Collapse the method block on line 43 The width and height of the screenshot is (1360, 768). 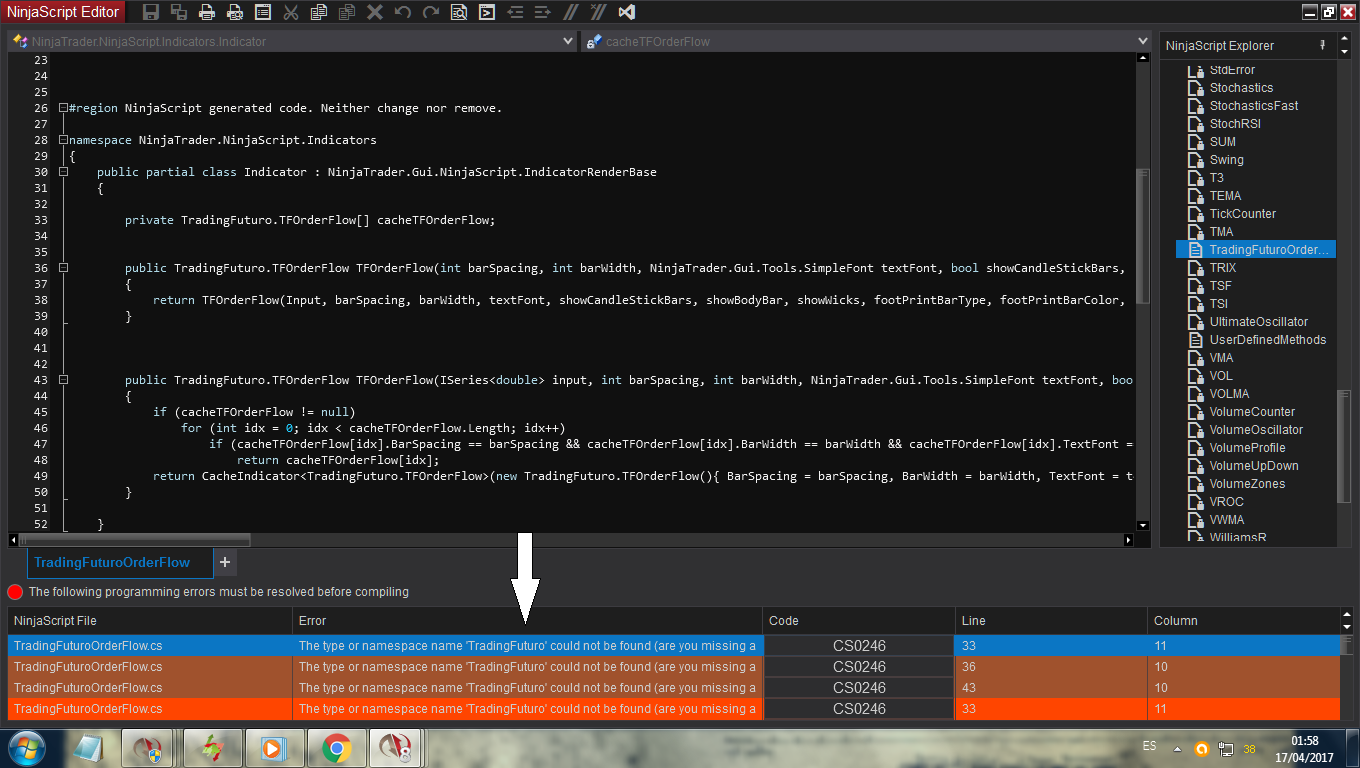(x=63, y=380)
